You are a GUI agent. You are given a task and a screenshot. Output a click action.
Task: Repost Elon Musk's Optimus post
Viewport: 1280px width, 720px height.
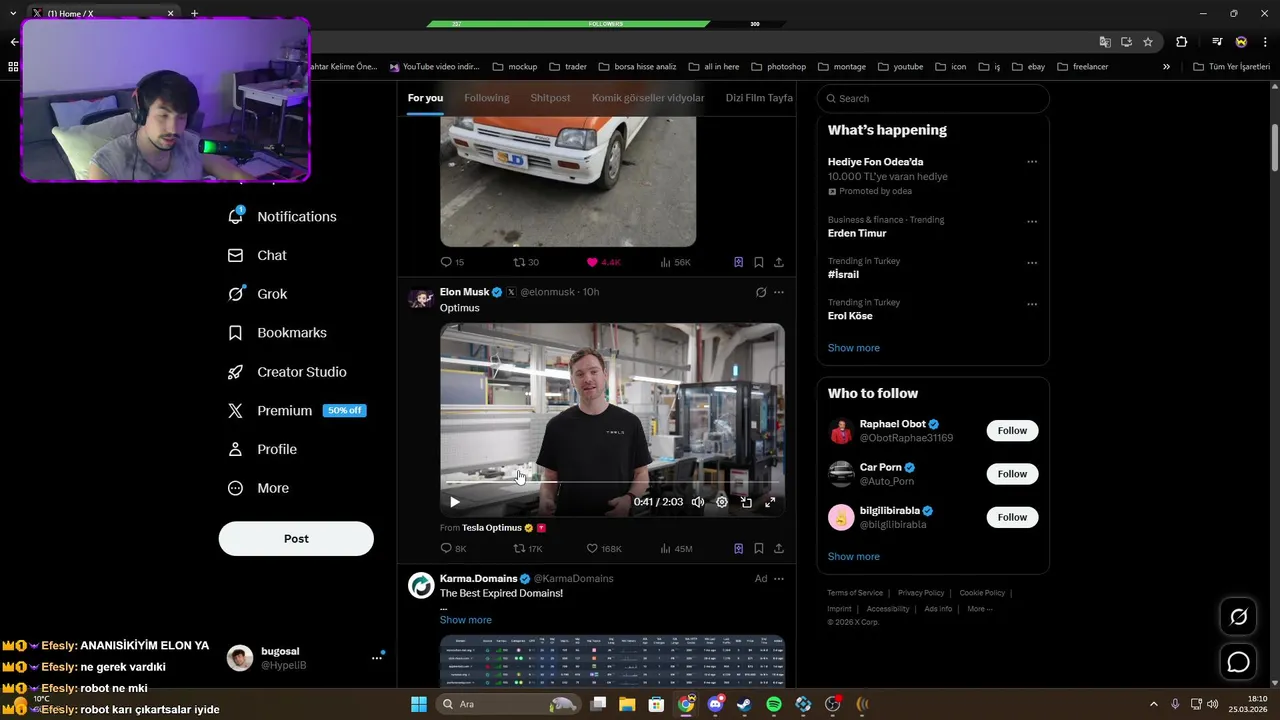[528, 548]
